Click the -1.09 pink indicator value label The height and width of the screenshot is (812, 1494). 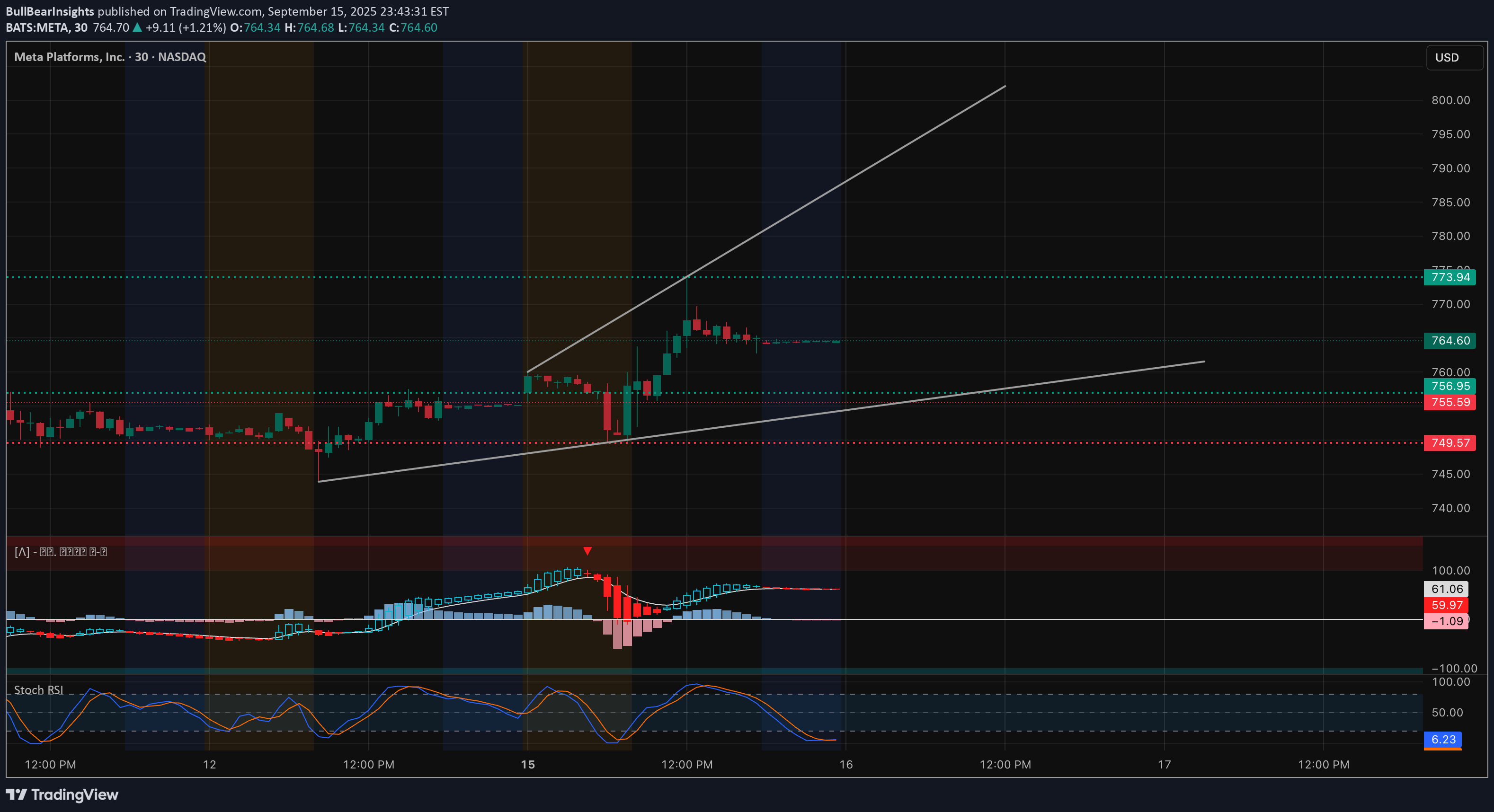(x=1446, y=621)
